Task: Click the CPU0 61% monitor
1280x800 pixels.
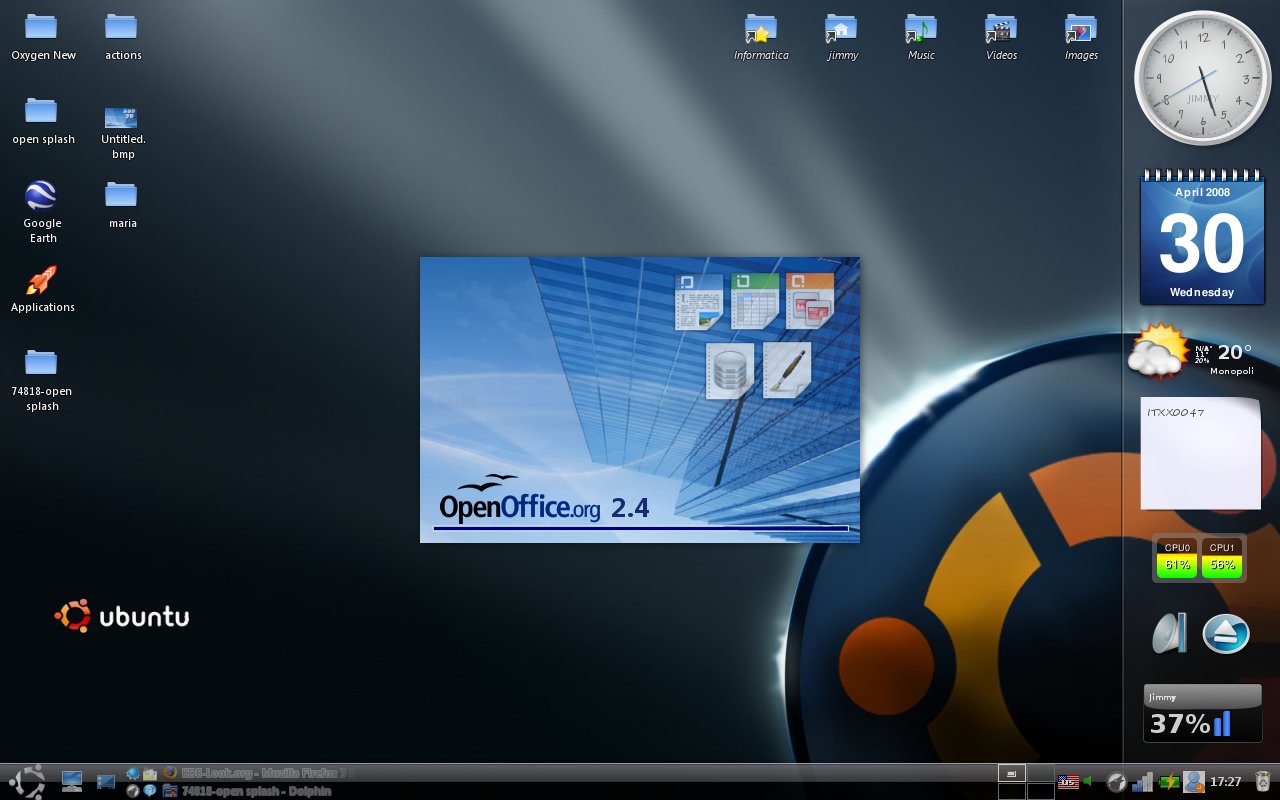Action: [x=1177, y=558]
